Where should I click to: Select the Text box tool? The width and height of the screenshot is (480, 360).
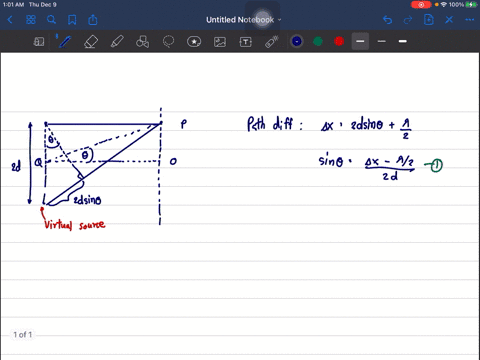point(246,42)
